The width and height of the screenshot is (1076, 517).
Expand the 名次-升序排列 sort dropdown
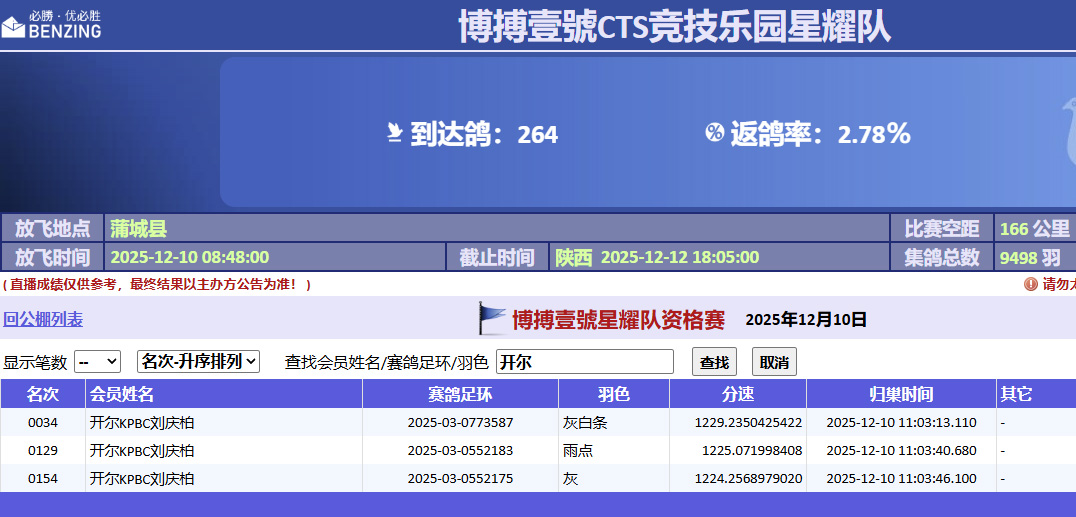(x=198, y=361)
